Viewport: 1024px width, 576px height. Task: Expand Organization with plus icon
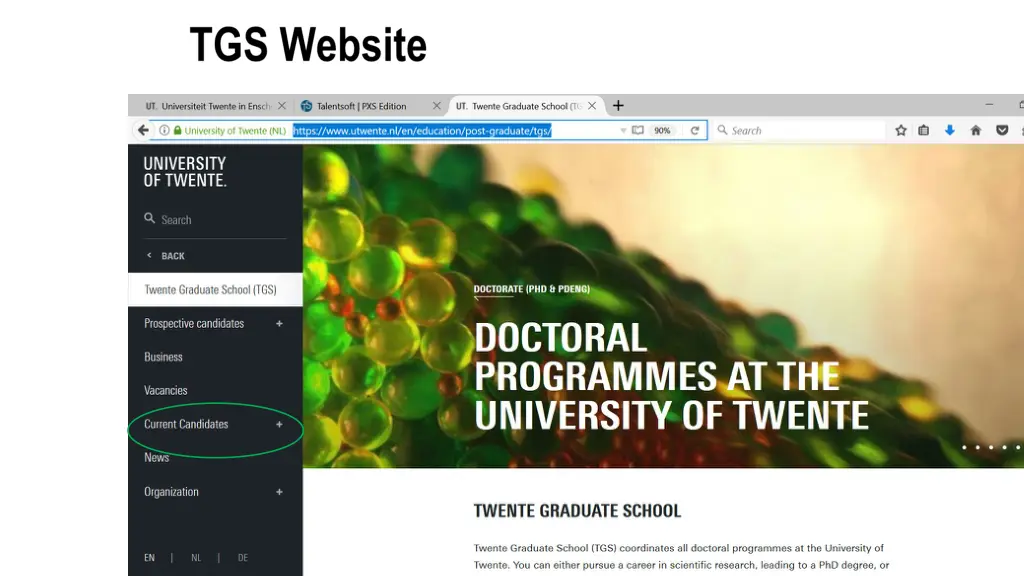[x=279, y=492]
